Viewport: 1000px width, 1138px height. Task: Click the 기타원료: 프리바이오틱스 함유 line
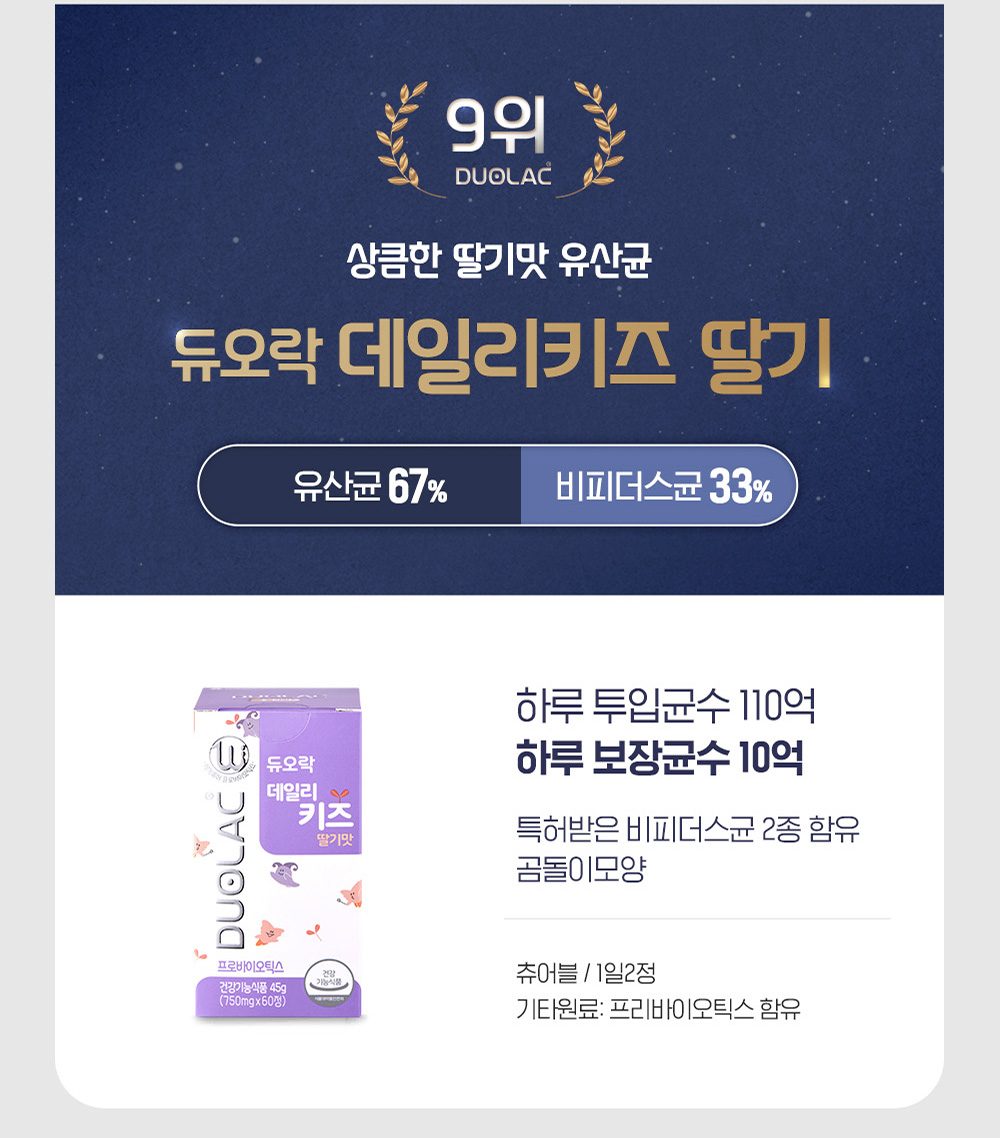pos(658,1009)
